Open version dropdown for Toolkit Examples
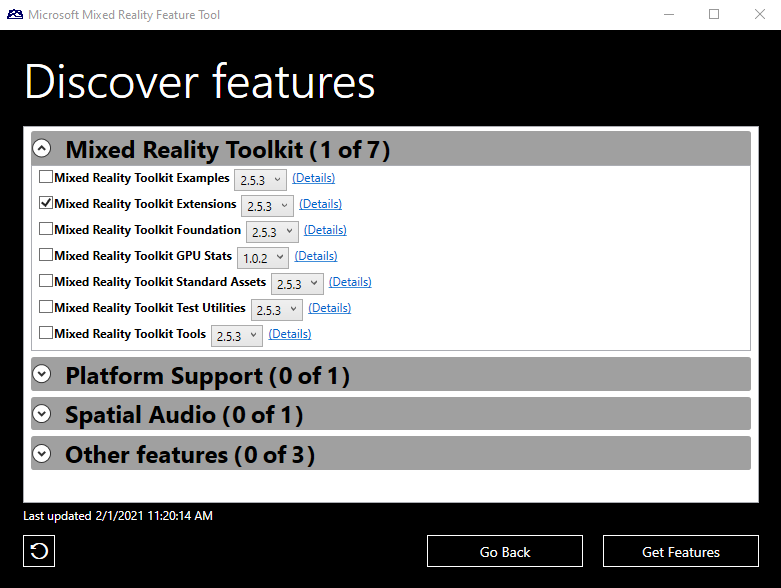Viewport: 781px width, 588px height. point(260,180)
